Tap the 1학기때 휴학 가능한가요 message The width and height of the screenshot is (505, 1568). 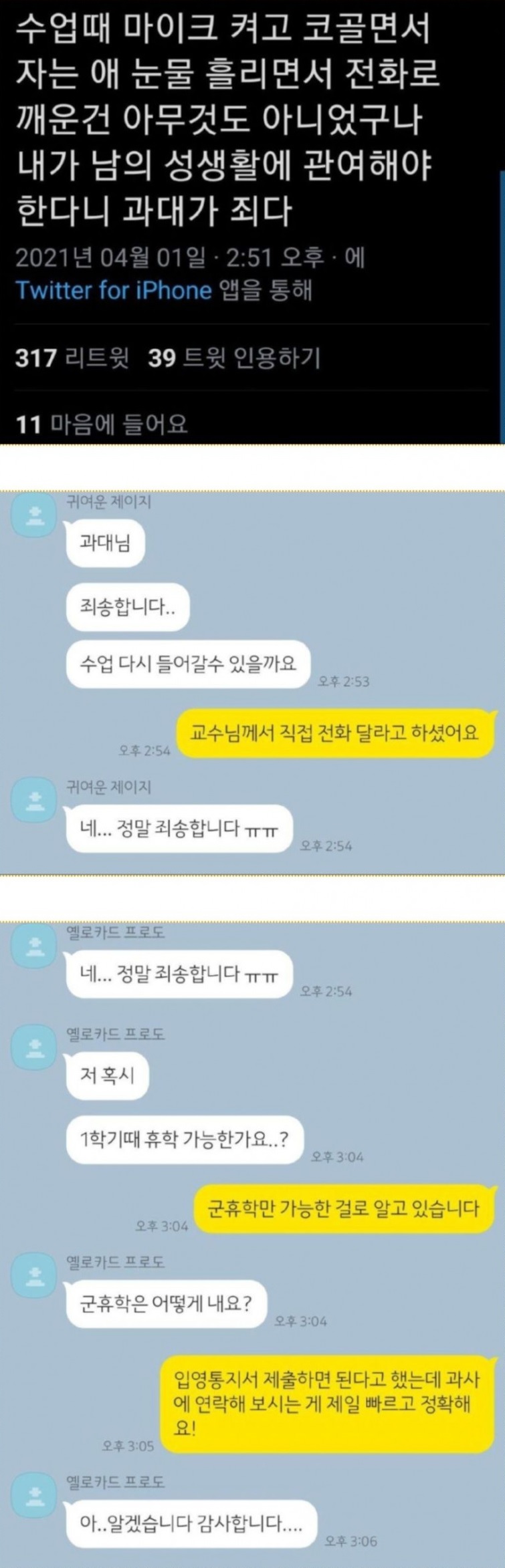point(185,1140)
